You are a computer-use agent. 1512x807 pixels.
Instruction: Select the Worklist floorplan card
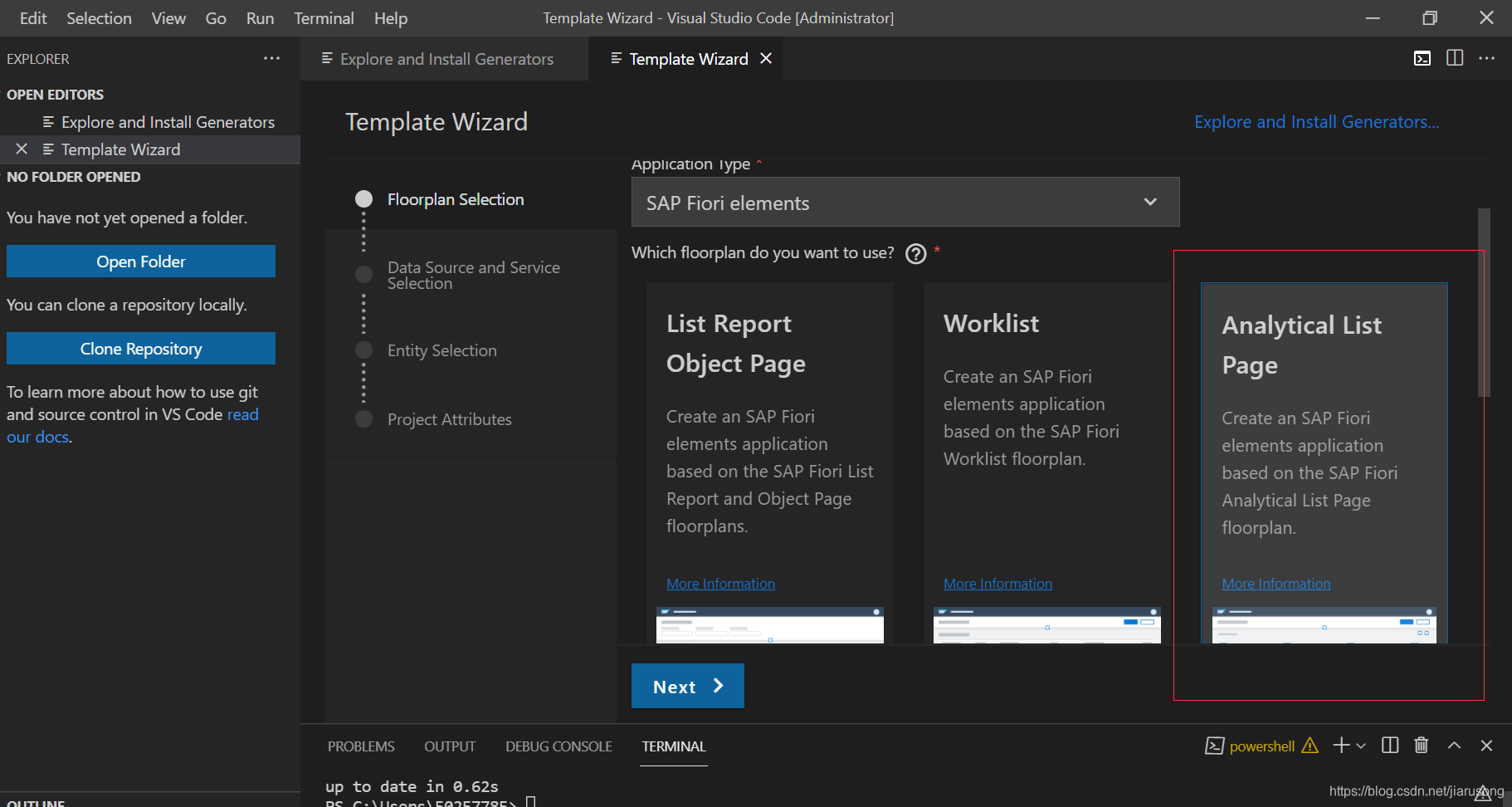click(x=1047, y=462)
